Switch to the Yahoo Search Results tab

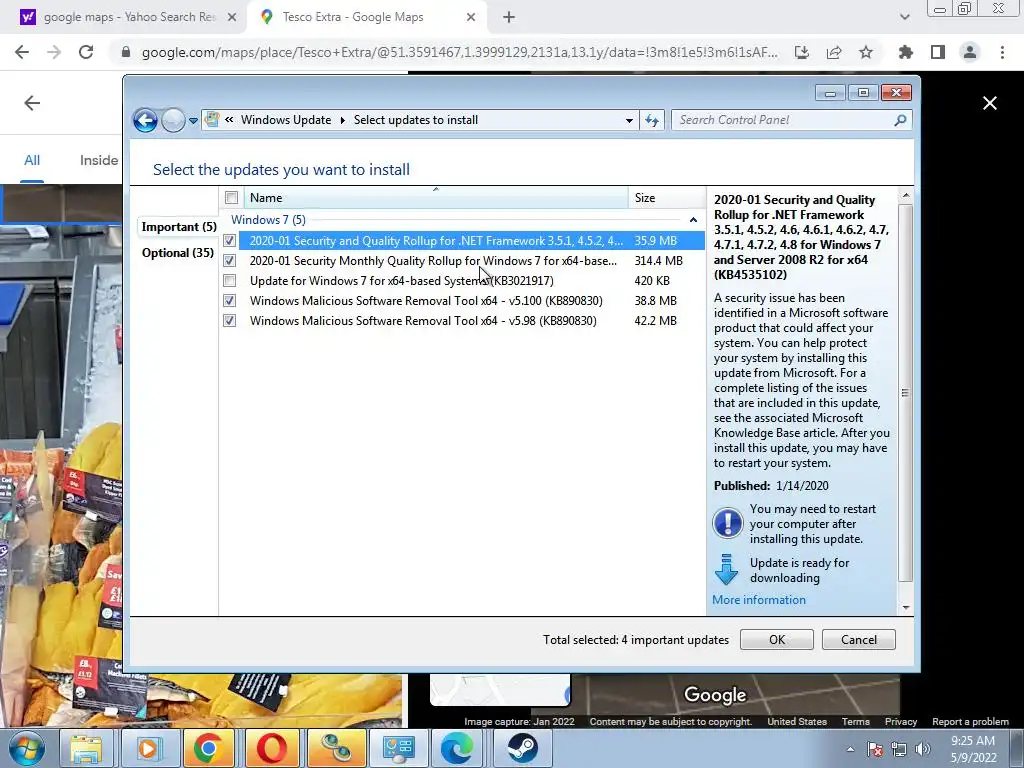point(129,17)
